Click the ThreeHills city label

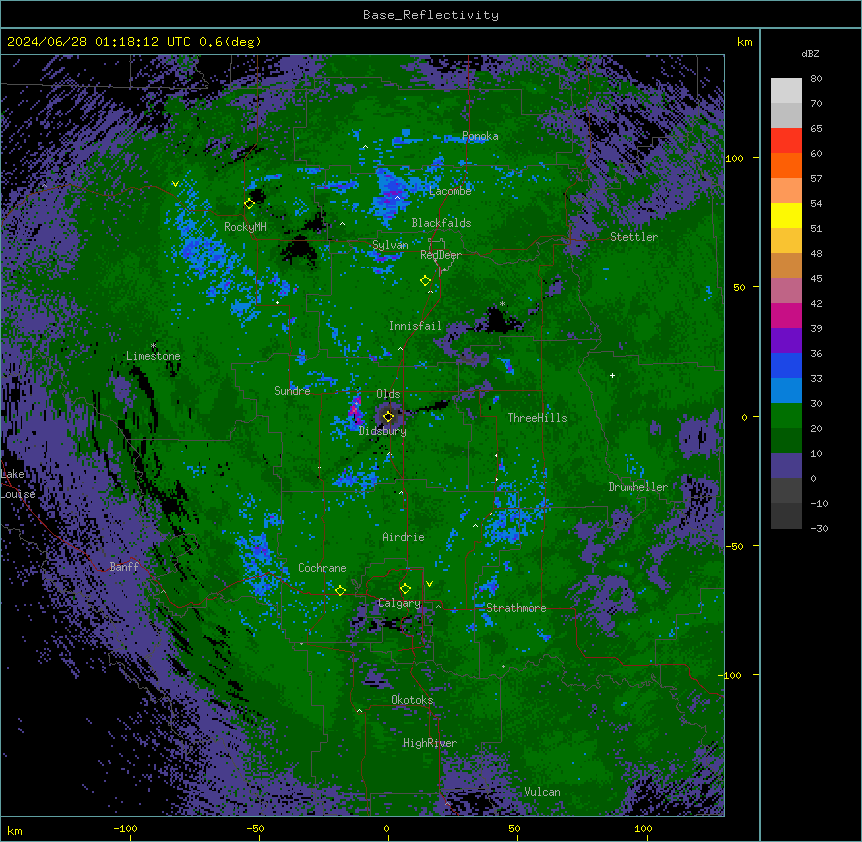(537, 418)
